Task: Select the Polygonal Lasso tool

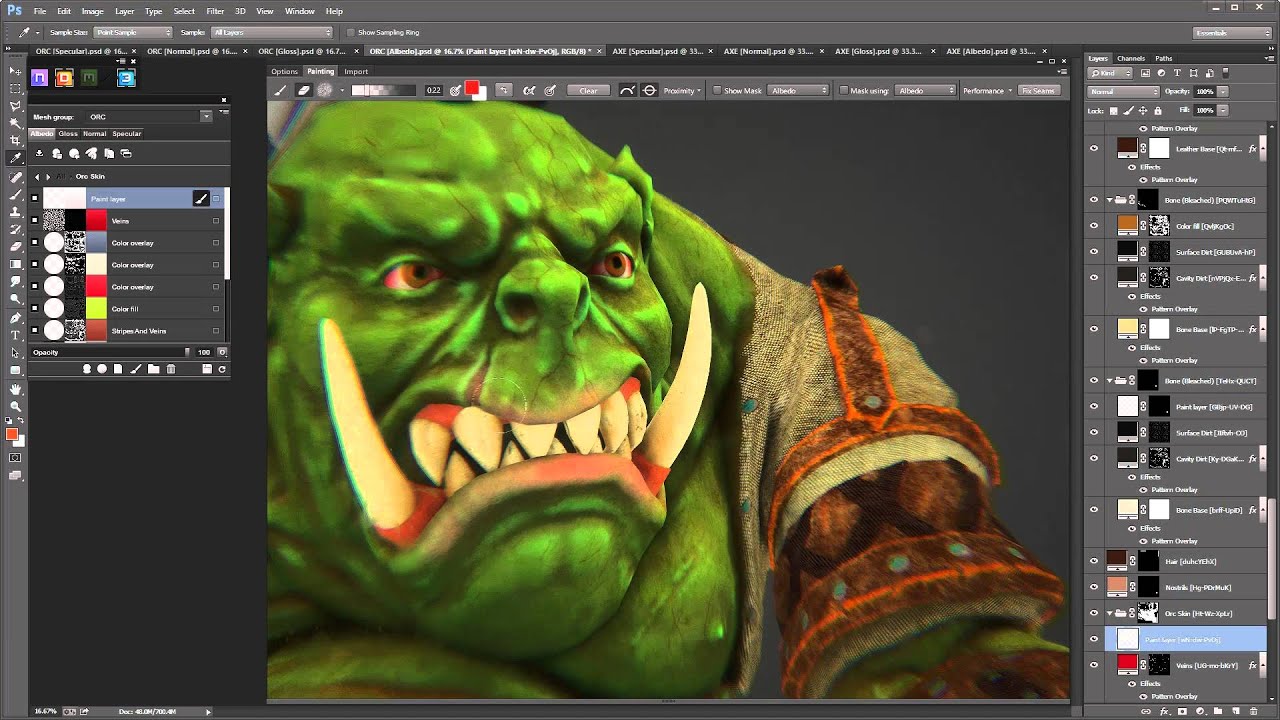Action: 16,105
